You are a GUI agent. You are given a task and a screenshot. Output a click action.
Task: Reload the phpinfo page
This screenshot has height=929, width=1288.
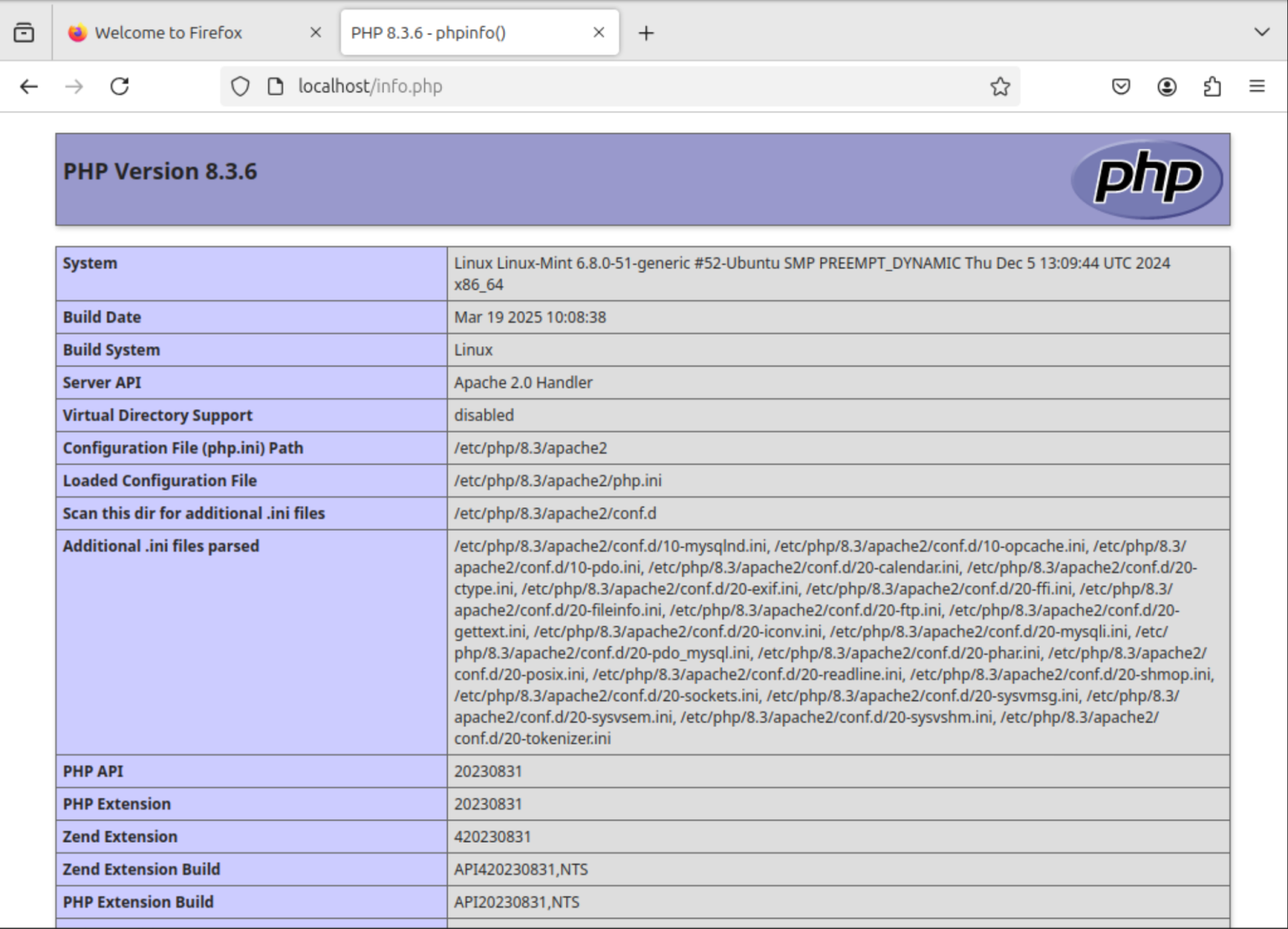point(119,86)
